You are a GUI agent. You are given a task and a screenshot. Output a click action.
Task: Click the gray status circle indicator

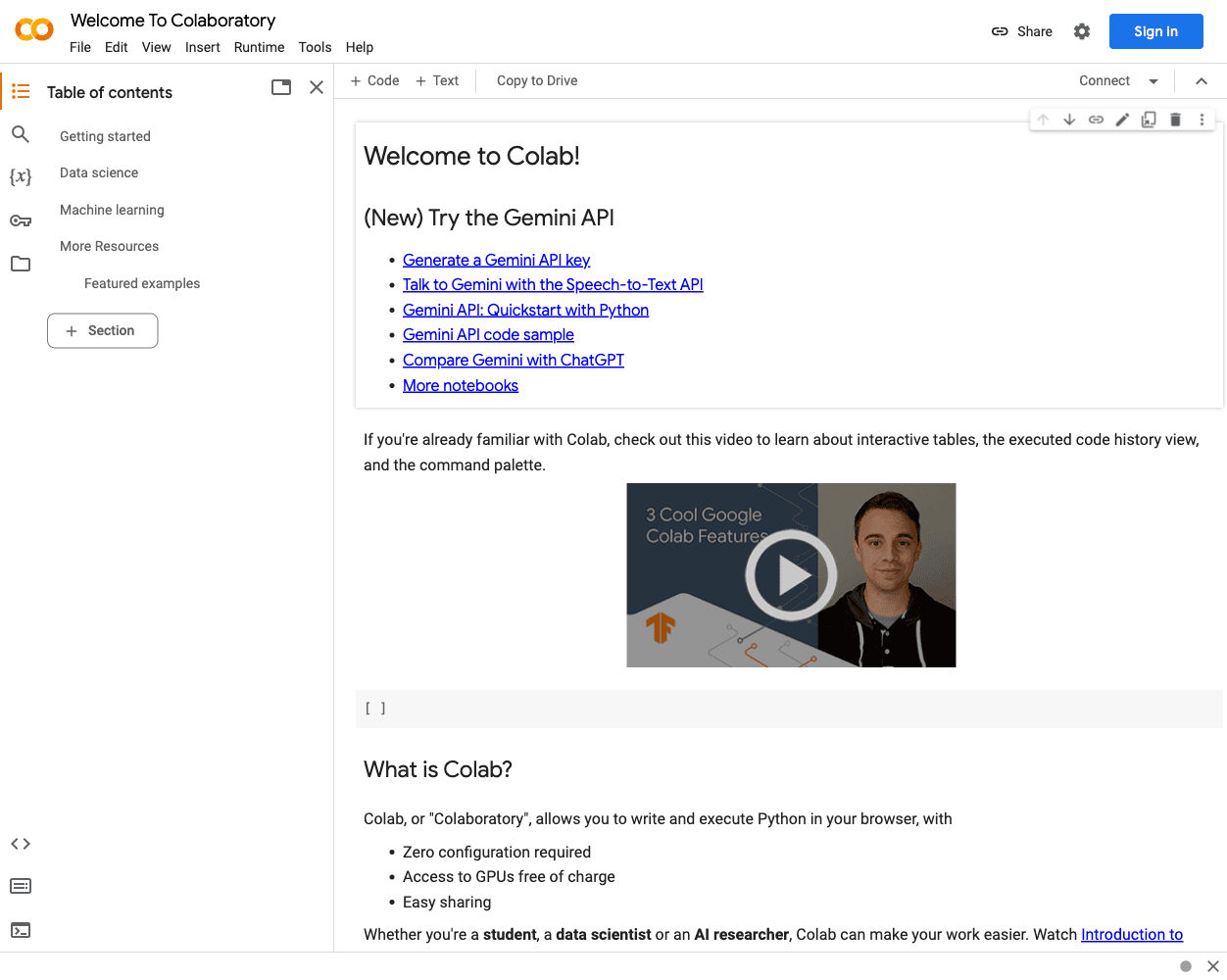tap(1186, 966)
